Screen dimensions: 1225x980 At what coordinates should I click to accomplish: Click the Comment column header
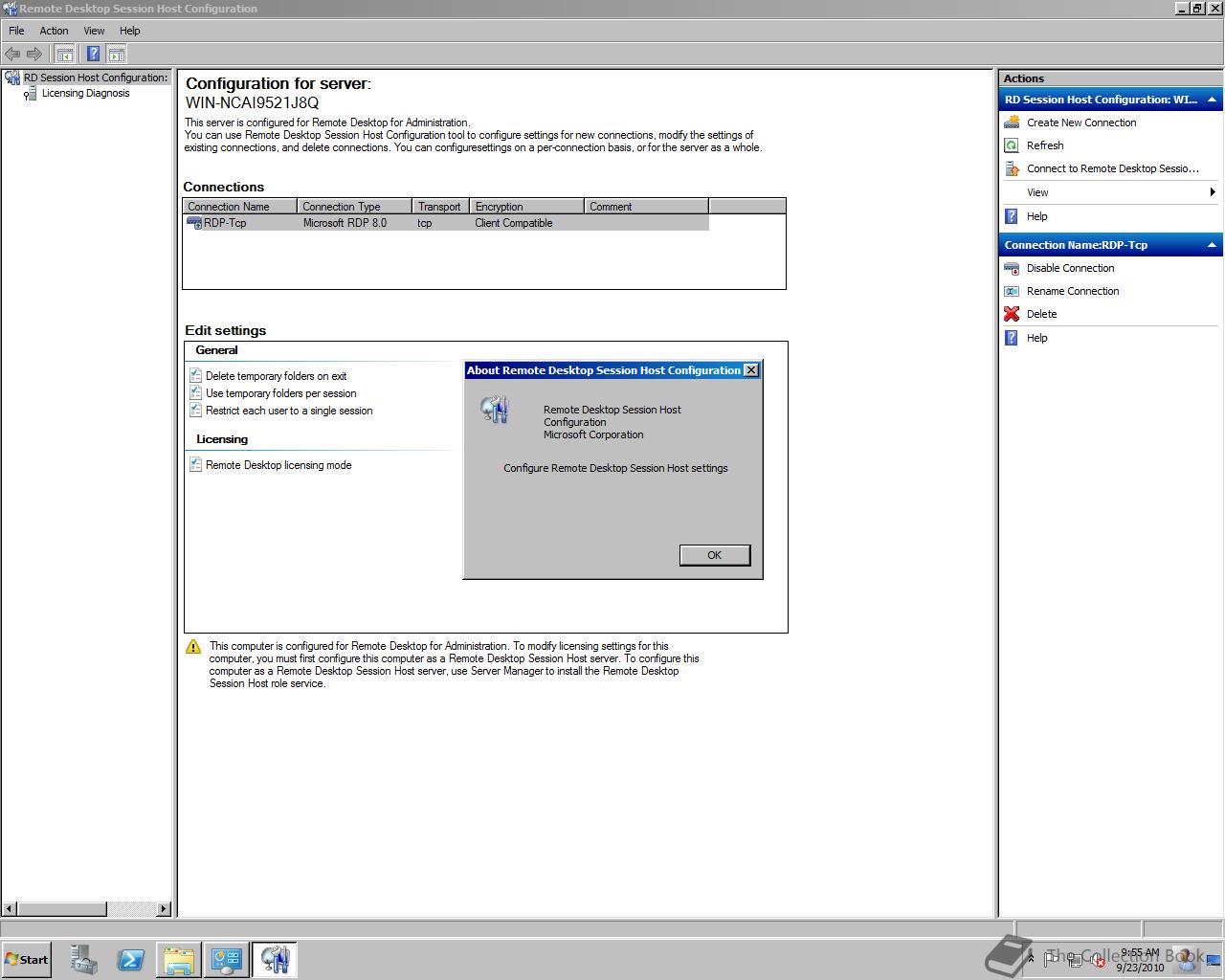(647, 207)
